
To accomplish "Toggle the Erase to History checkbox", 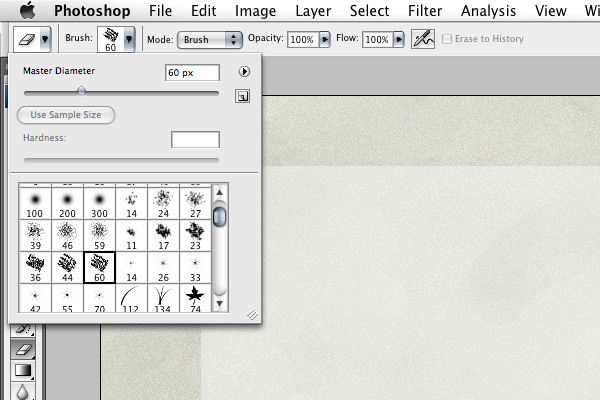I will click(x=447, y=39).
